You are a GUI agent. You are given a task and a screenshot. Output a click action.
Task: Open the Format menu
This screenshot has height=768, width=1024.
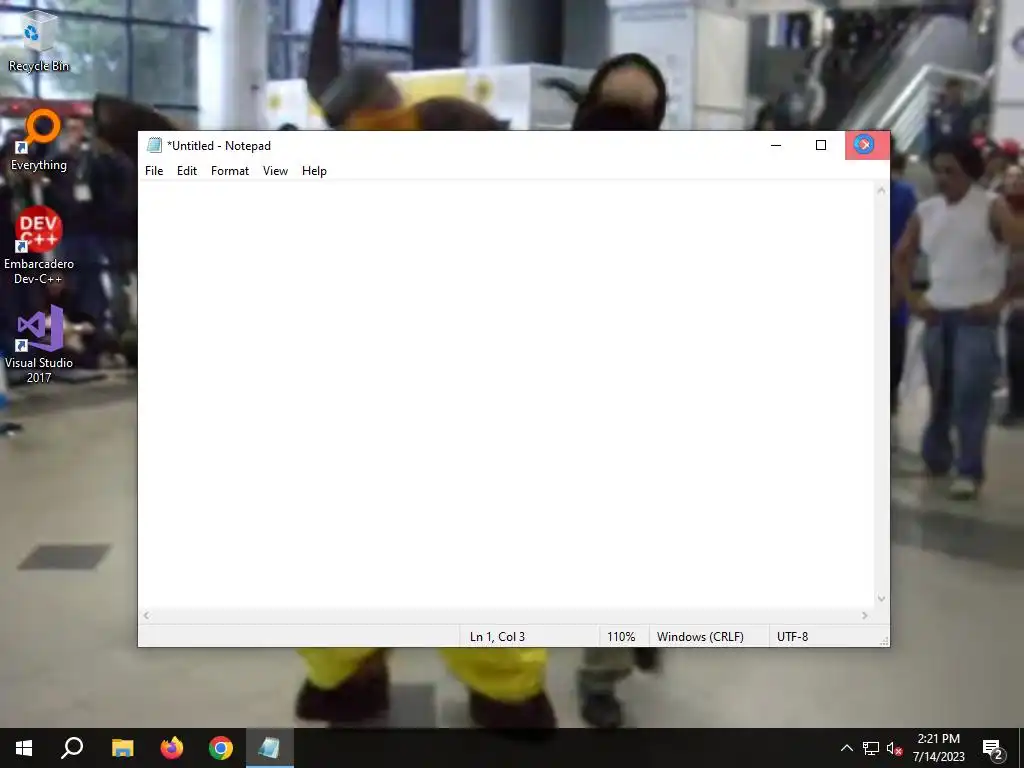click(x=230, y=170)
